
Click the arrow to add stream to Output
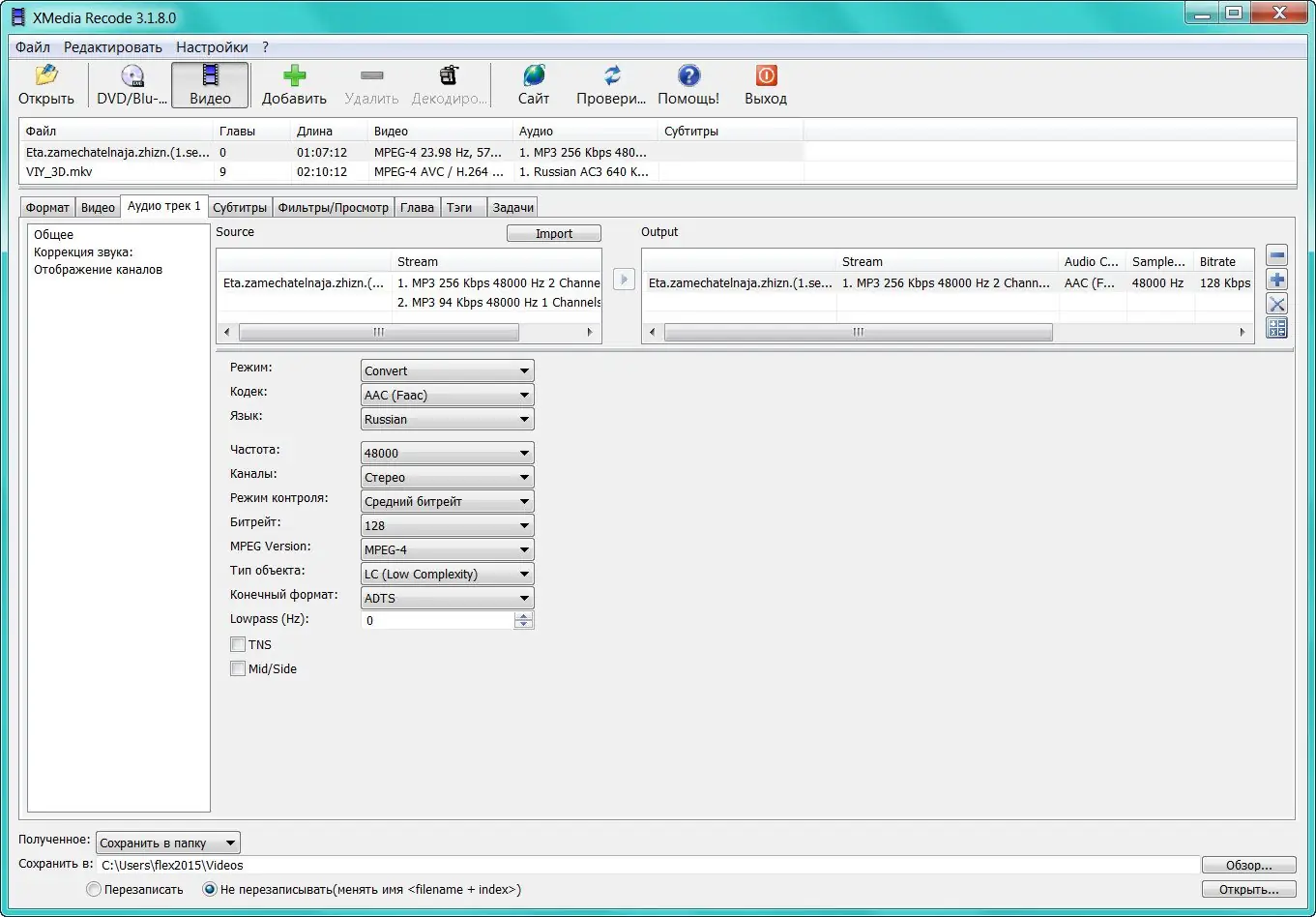coord(624,280)
